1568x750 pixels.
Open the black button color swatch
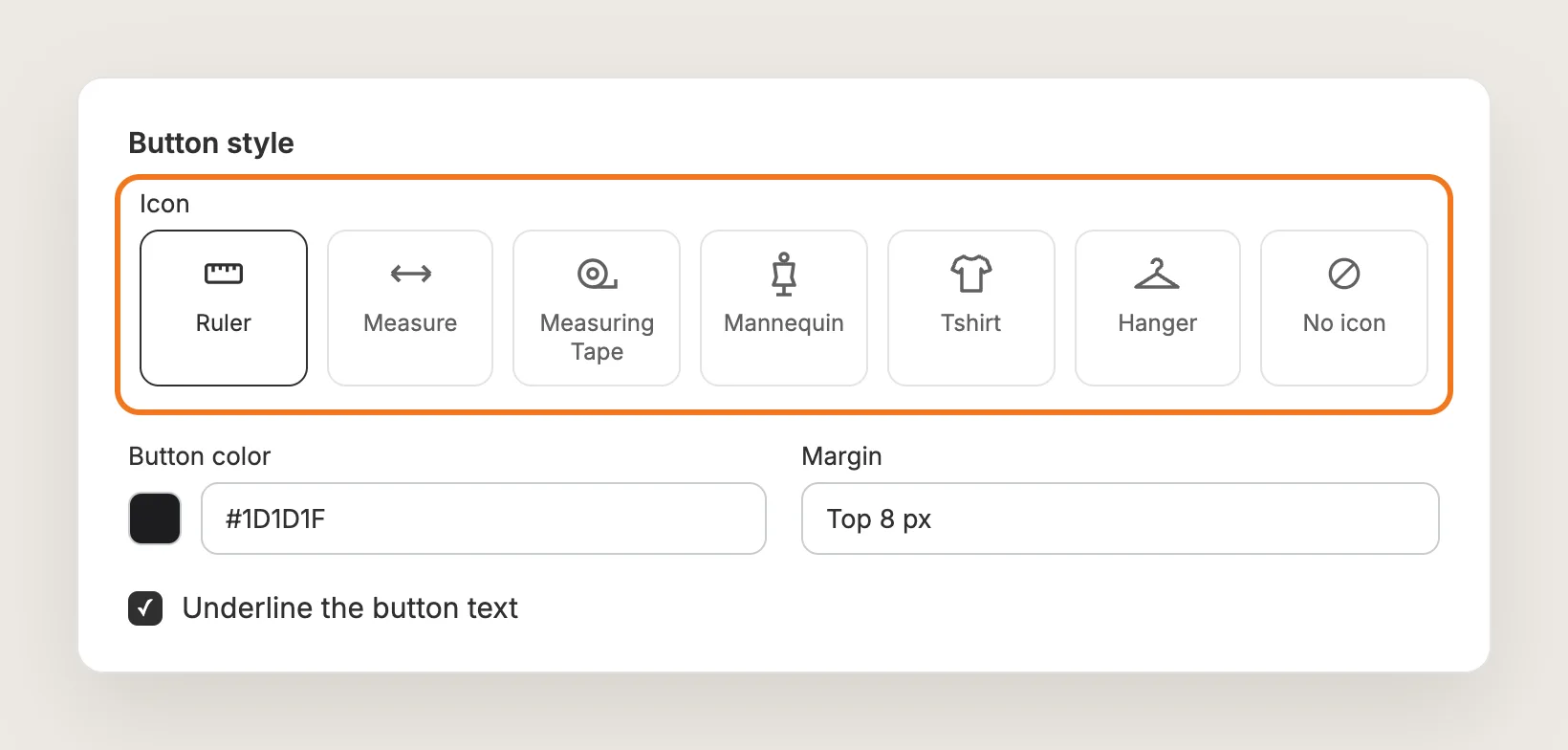tap(155, 518)
